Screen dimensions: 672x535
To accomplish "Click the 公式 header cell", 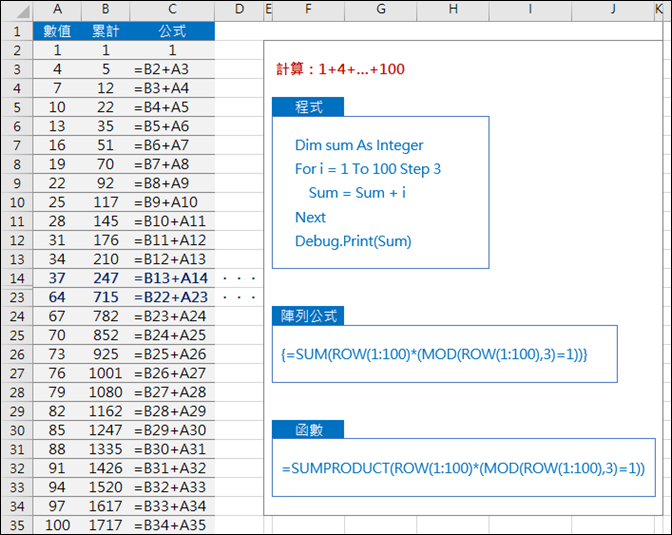I will click(172, 31).
